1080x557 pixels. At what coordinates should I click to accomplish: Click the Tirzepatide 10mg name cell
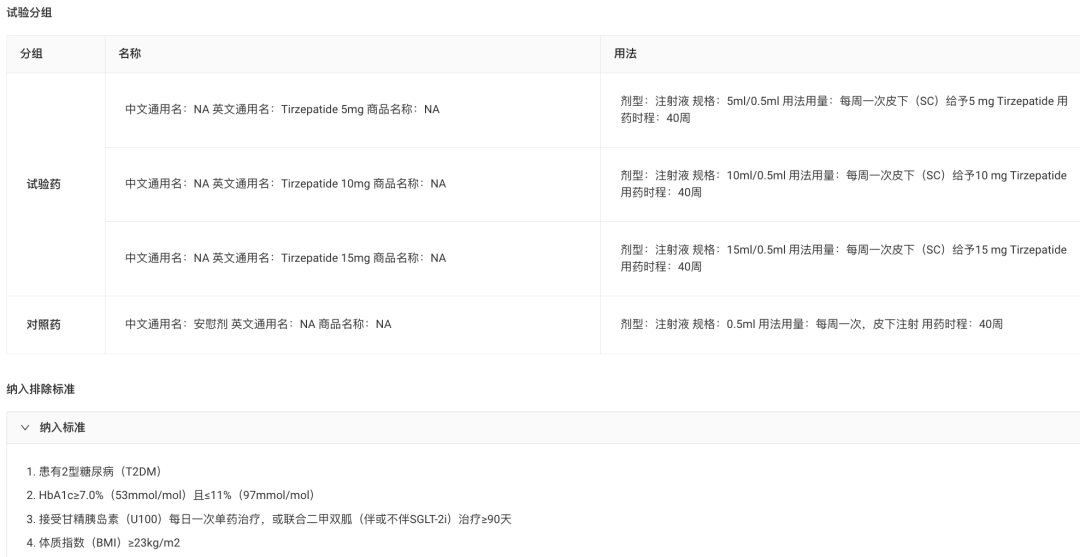pos(353,185)
